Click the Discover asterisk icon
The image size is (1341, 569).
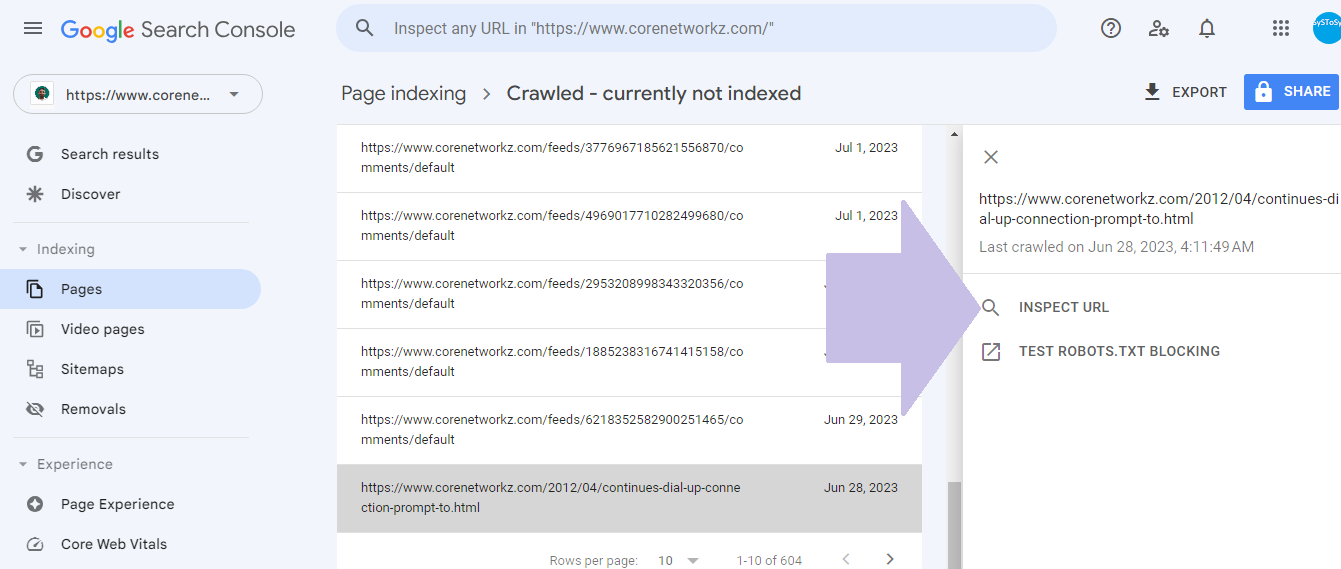click(x=35, y=194)
